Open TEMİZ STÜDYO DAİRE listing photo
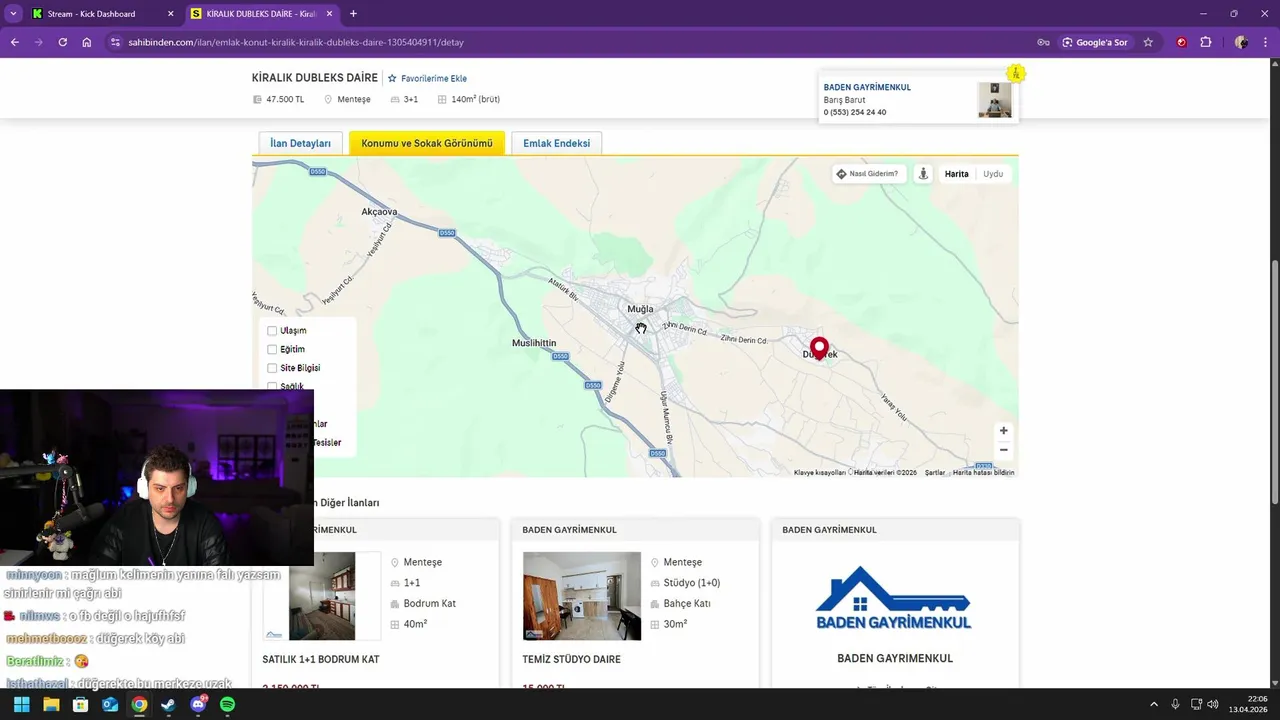The height and width of the screenshot is (720, 1280). (x=582, y=596)
